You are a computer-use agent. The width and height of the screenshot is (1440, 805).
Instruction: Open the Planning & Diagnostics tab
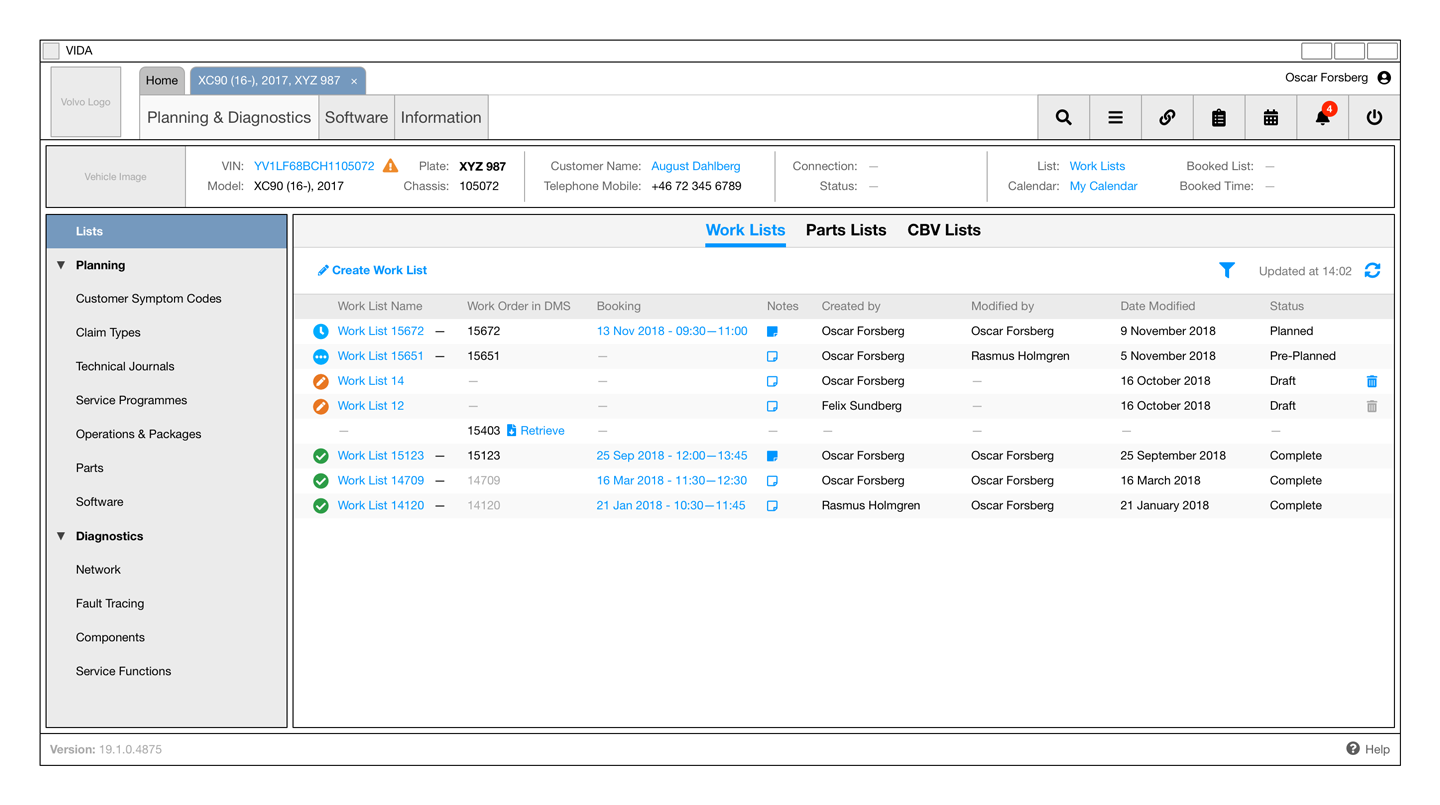tap(229, 117)
